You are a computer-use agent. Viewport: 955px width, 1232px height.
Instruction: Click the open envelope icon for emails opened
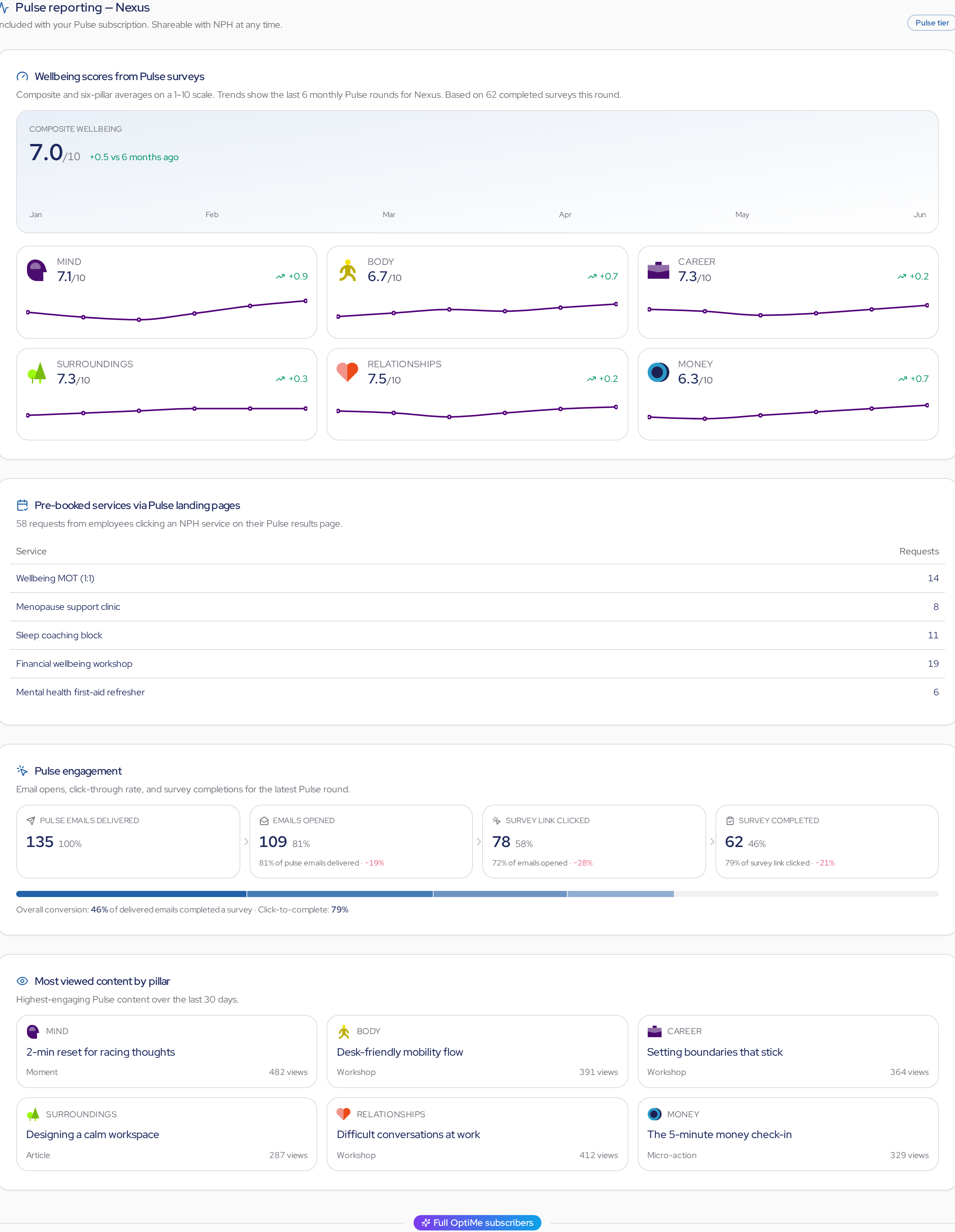click(264, 821)
